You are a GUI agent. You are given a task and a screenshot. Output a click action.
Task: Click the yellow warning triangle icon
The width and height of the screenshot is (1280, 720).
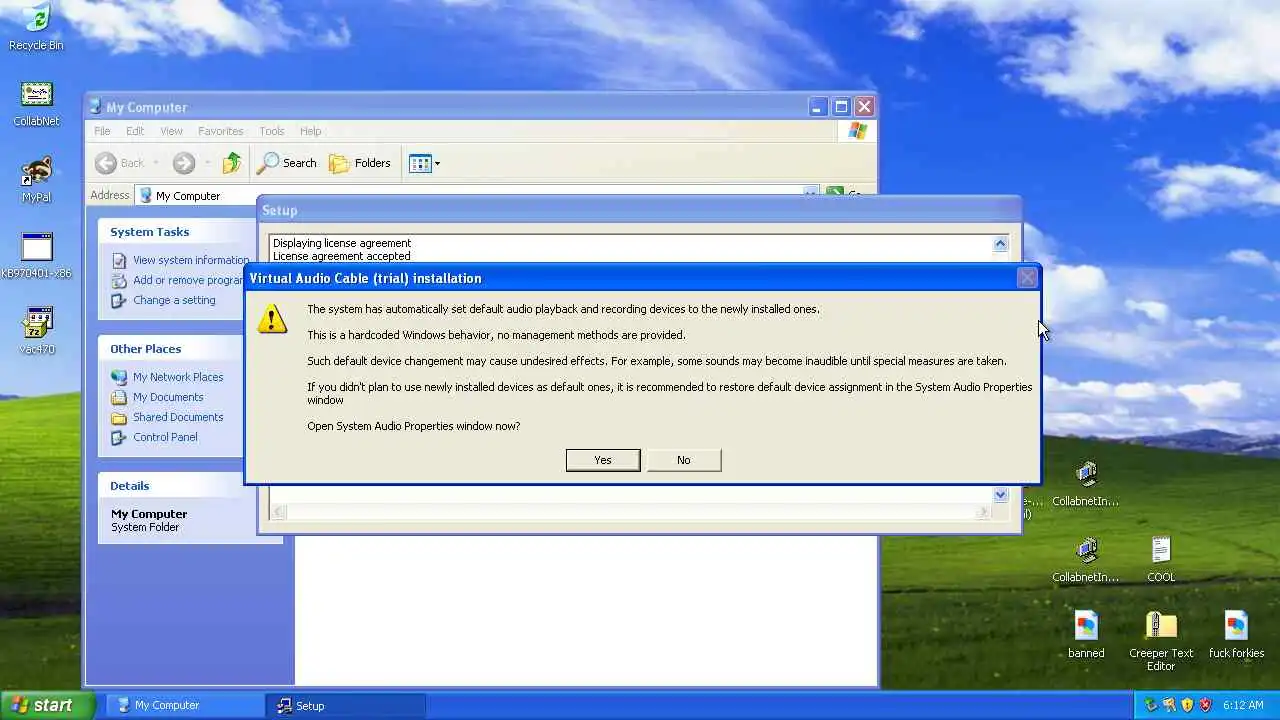272,319
